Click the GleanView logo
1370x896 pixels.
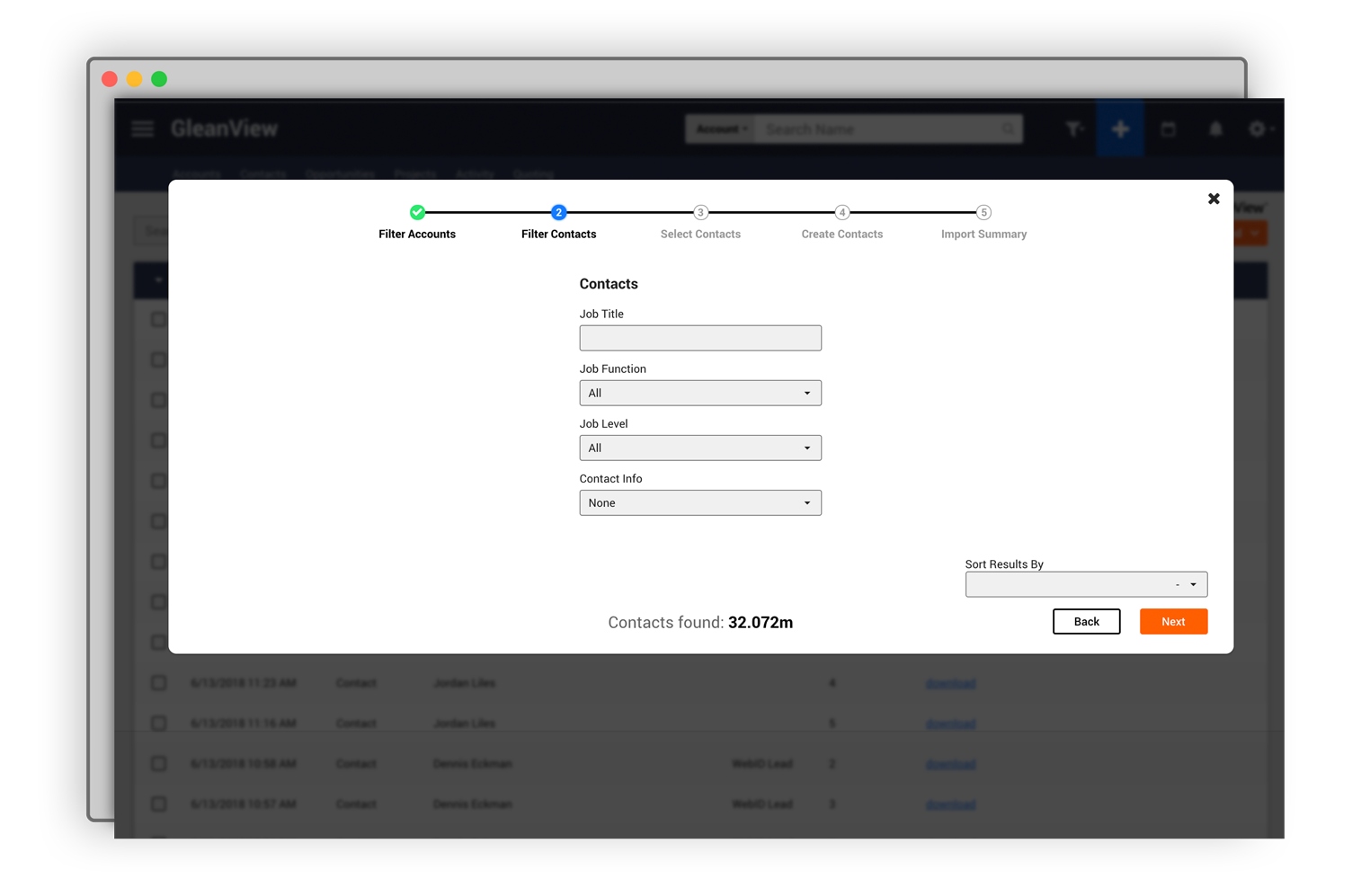224,129
